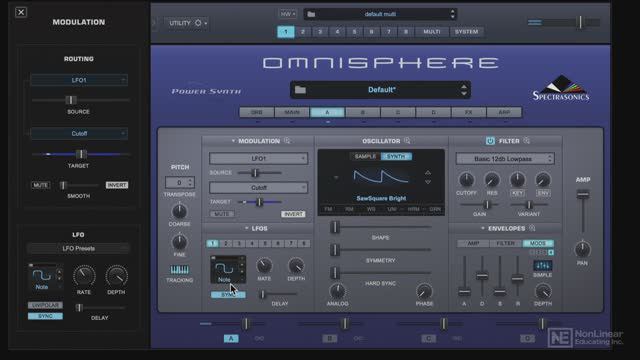Click the filter Cutoff knob
This screenshot has width=640, height=360.
point(466,180)
